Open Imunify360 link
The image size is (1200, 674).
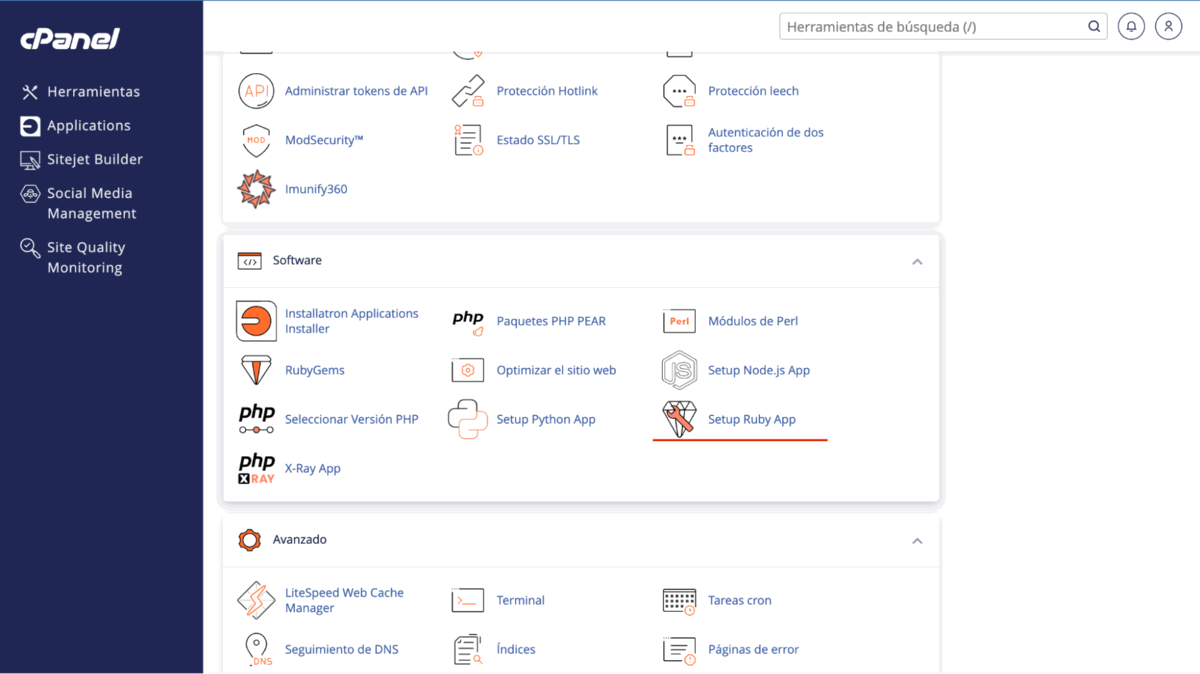point(316,189)
